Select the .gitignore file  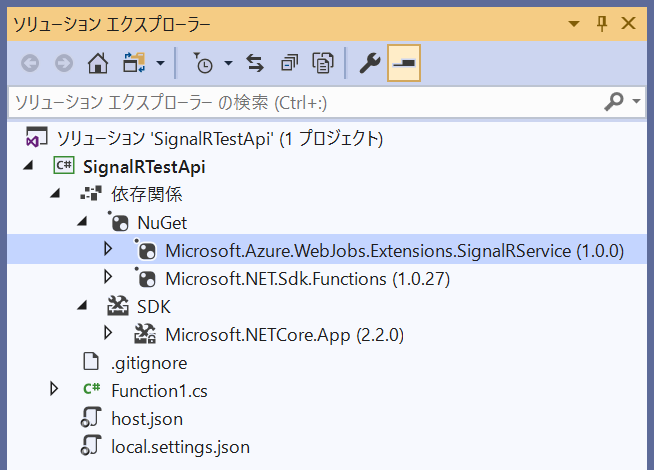tap(149, 363)
